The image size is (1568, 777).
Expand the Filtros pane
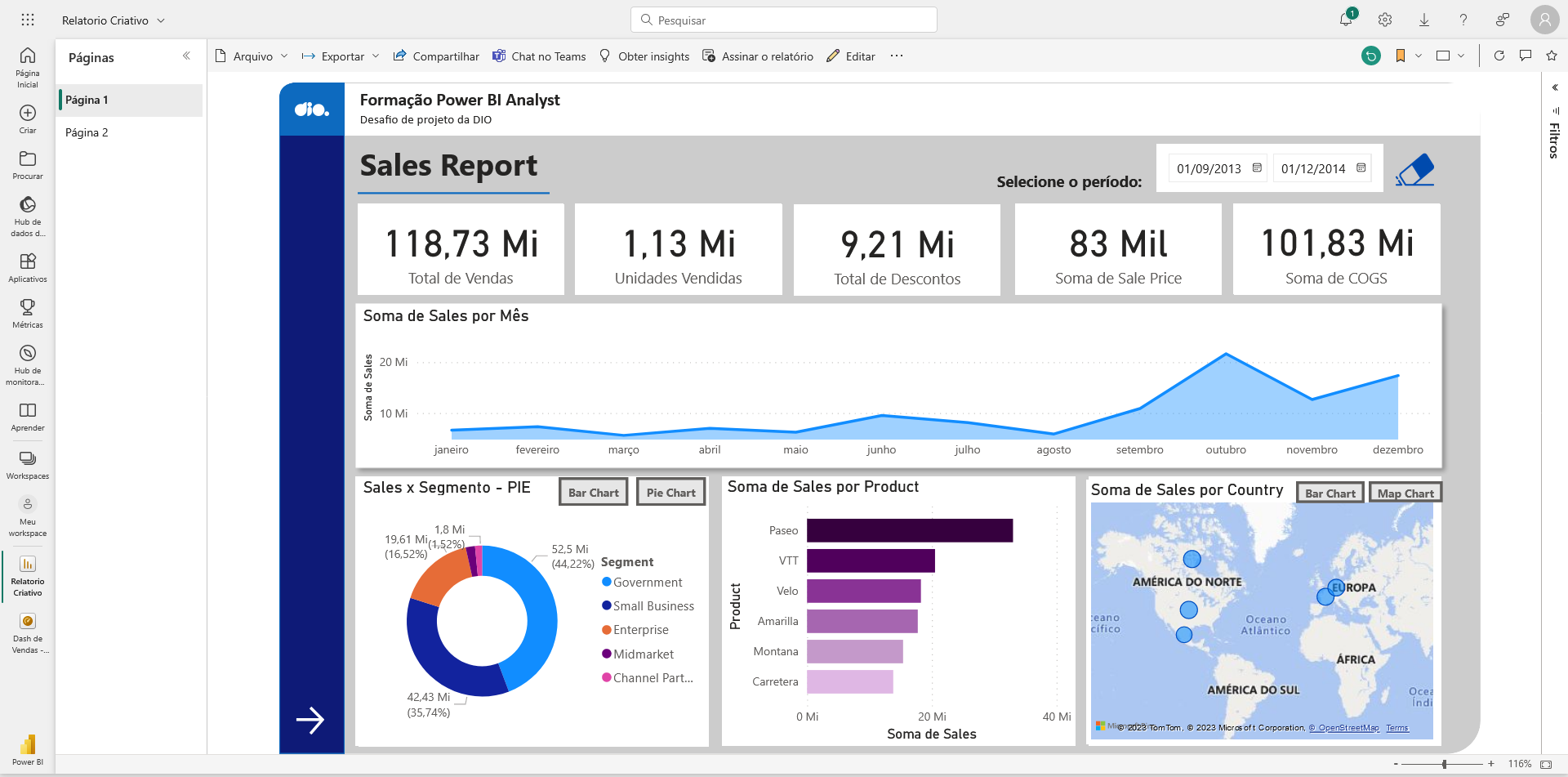tap(1553, 87)
